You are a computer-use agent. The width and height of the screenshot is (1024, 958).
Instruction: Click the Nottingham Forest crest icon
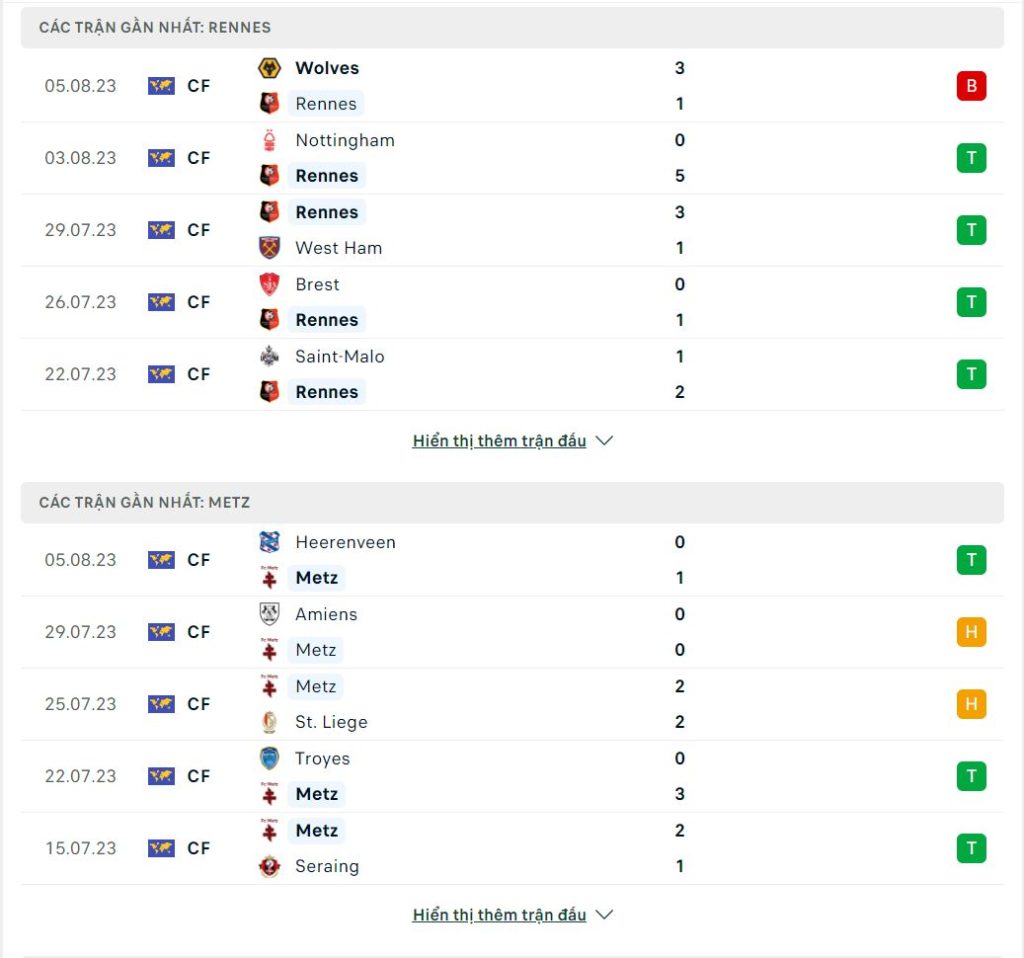click(269, 140)
